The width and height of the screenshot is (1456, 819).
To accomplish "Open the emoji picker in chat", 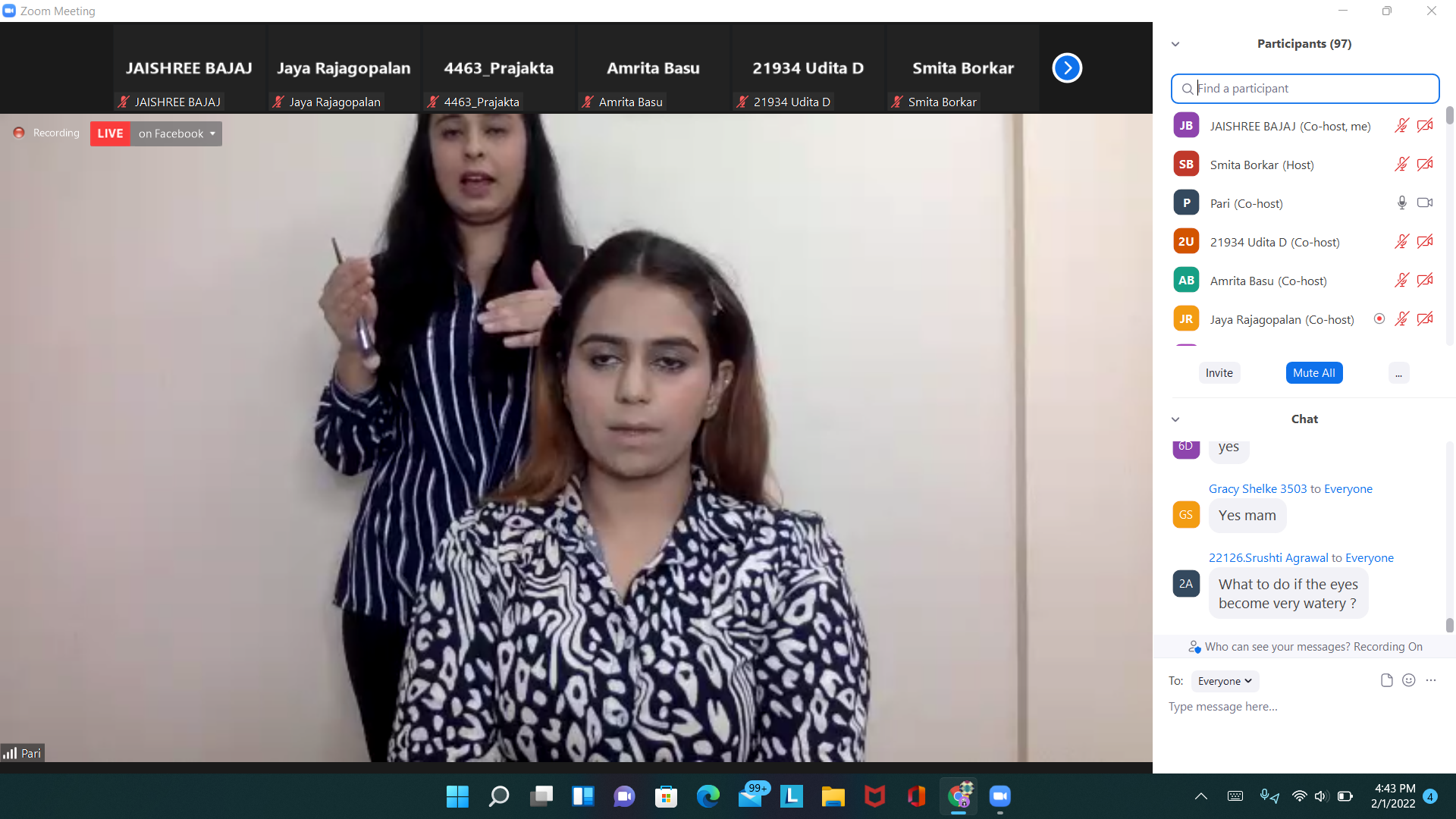I will click(x=1409, y=680).
